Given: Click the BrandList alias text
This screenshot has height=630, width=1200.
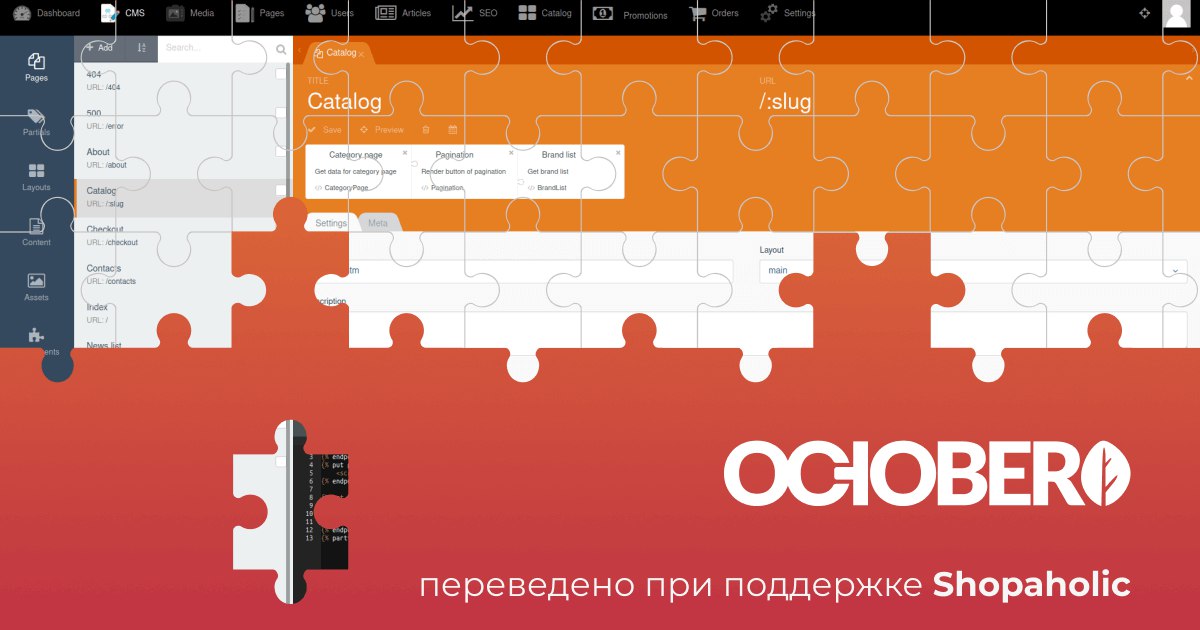Looking at the screenshot, I should coord(552,188).
